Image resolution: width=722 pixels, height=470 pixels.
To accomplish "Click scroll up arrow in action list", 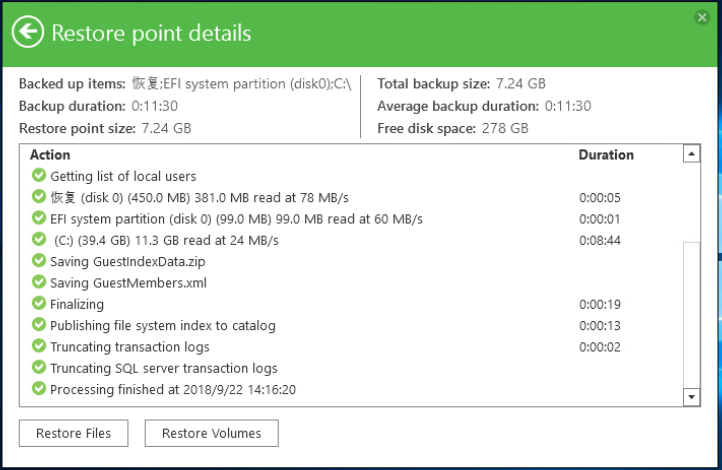I will pos(692,154).
